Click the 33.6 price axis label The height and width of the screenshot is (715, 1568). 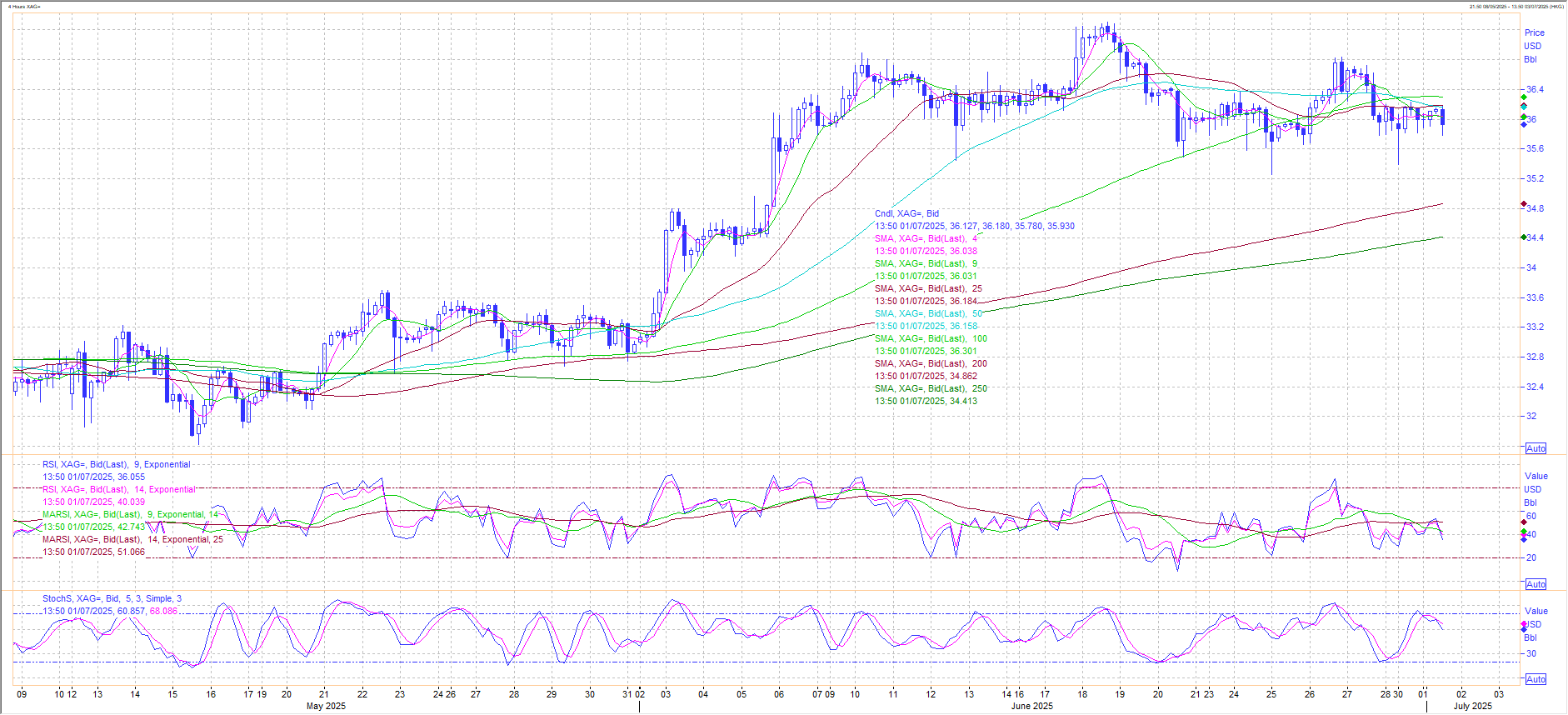1535,297
